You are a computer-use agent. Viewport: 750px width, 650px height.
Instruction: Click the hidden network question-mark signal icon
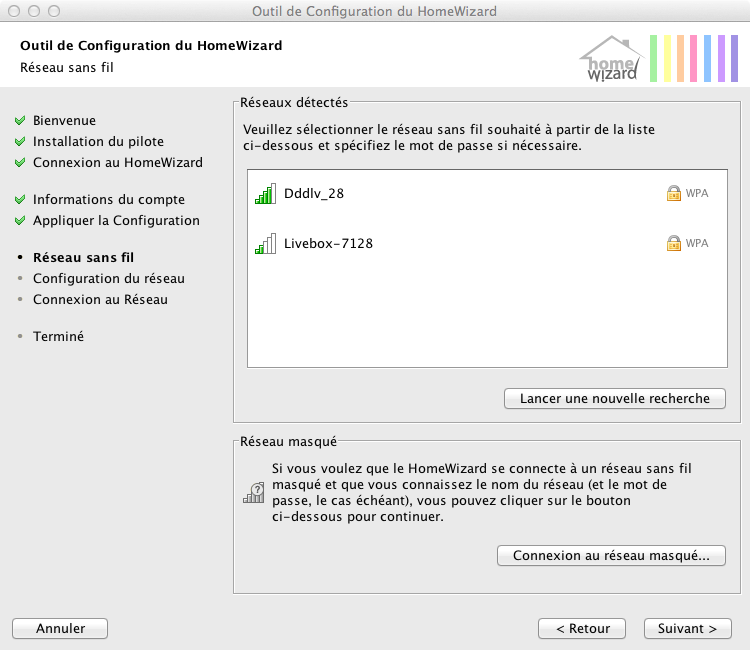(x=254, y=493)
